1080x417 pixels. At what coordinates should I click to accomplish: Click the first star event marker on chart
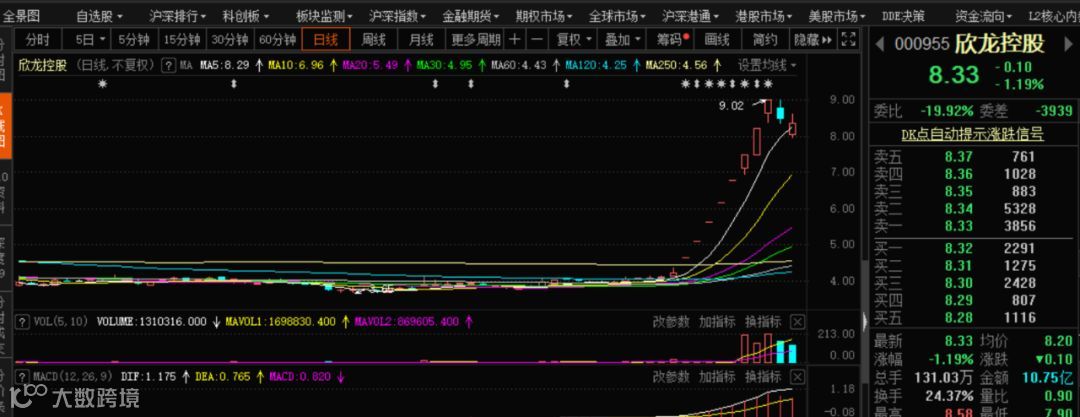103,84
